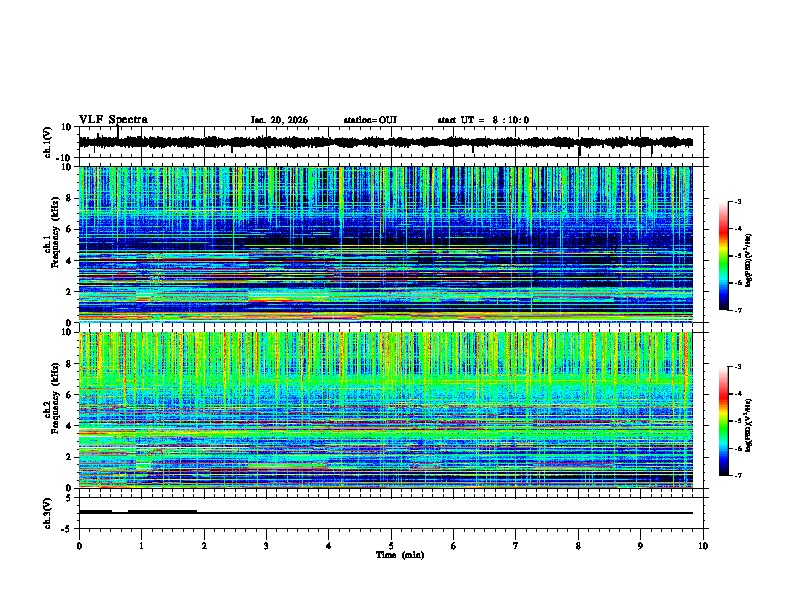The width and height of the screenshot is (792, 612).
Task: Click time axis tick label "0"
Action: tap(79, 546)
